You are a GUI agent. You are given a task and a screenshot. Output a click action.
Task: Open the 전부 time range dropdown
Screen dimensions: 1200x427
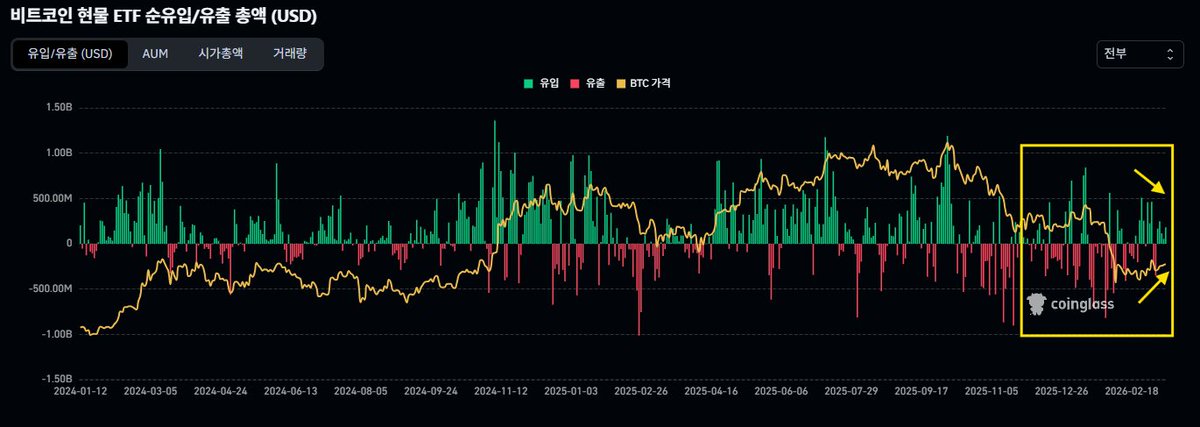click(x=1141, y=54)
